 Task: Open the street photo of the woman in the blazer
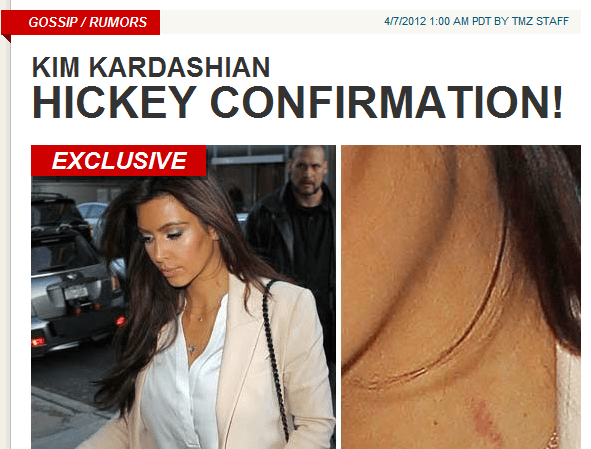(x=183, y=297)
